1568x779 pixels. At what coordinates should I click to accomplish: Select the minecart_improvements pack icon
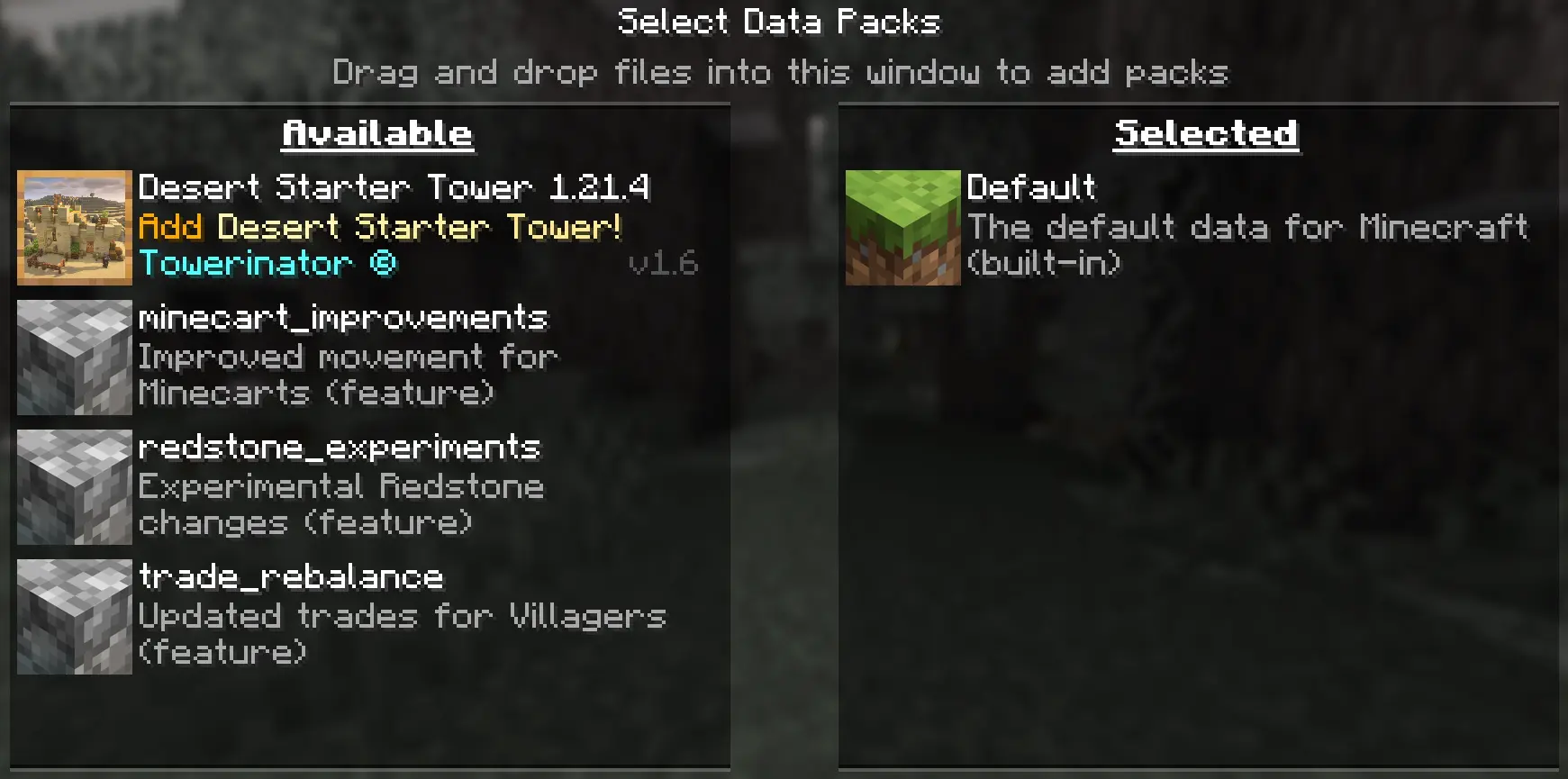click(75, 358)
